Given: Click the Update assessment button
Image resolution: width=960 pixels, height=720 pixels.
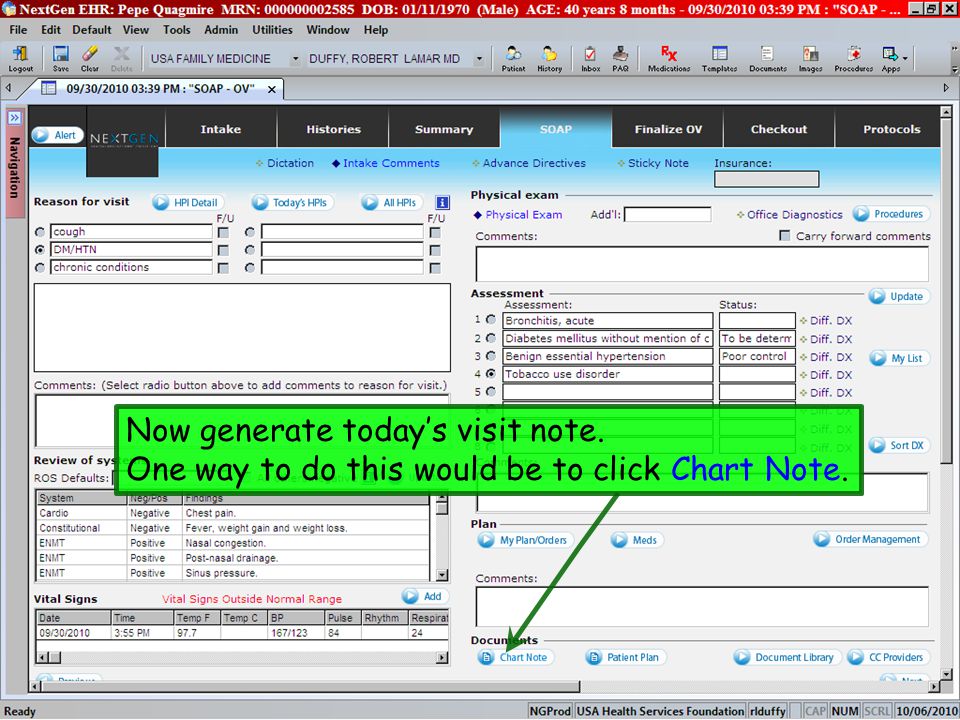Looking at the screenshot, I should [898, 296].
